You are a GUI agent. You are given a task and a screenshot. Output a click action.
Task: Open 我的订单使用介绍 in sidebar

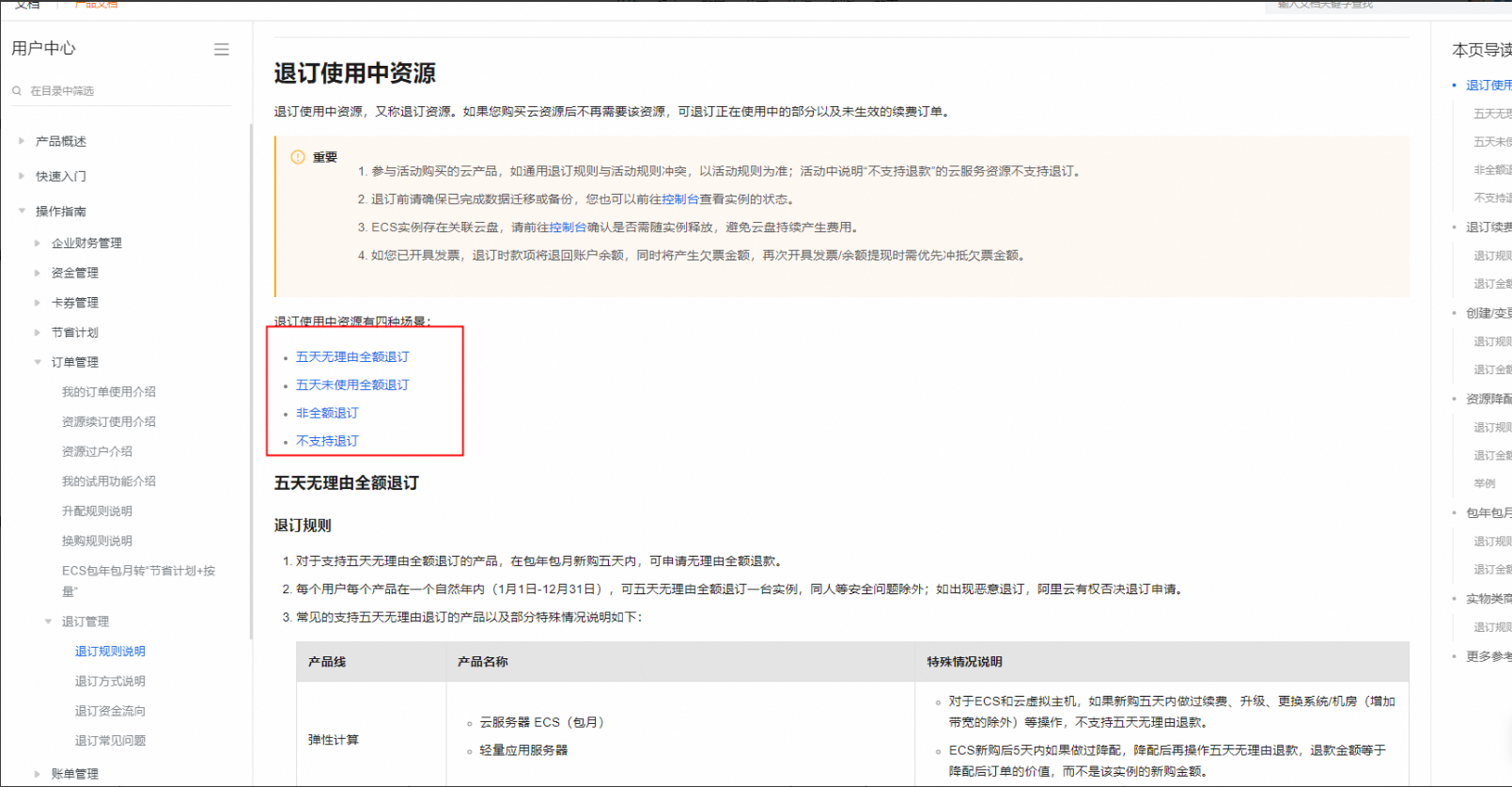coord(109,392)
